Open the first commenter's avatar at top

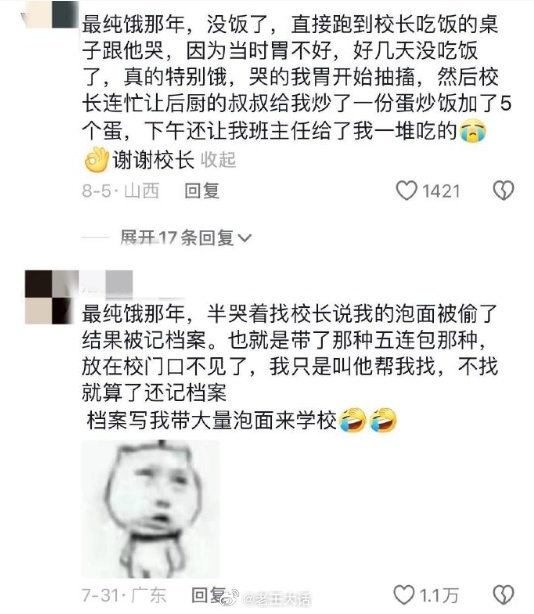click(x=49, y=14)
